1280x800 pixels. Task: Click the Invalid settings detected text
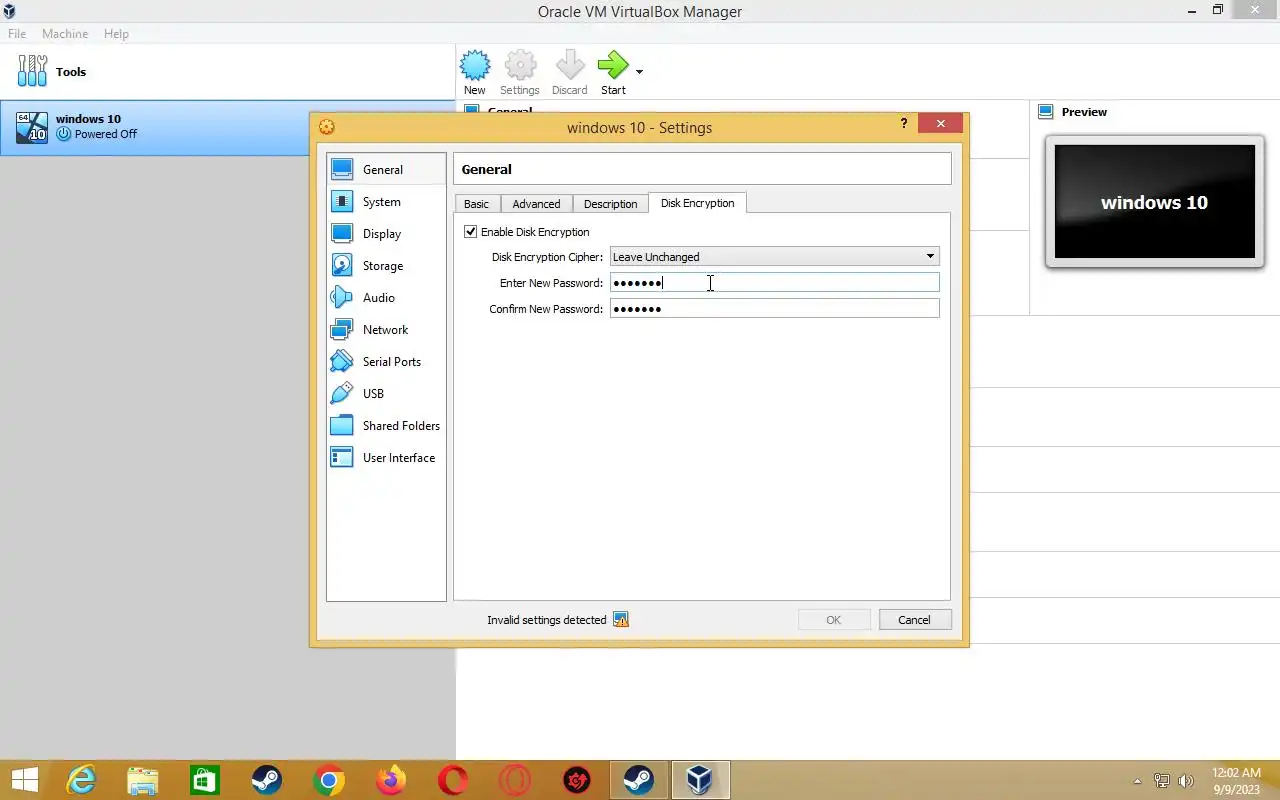tap(547, 620)
